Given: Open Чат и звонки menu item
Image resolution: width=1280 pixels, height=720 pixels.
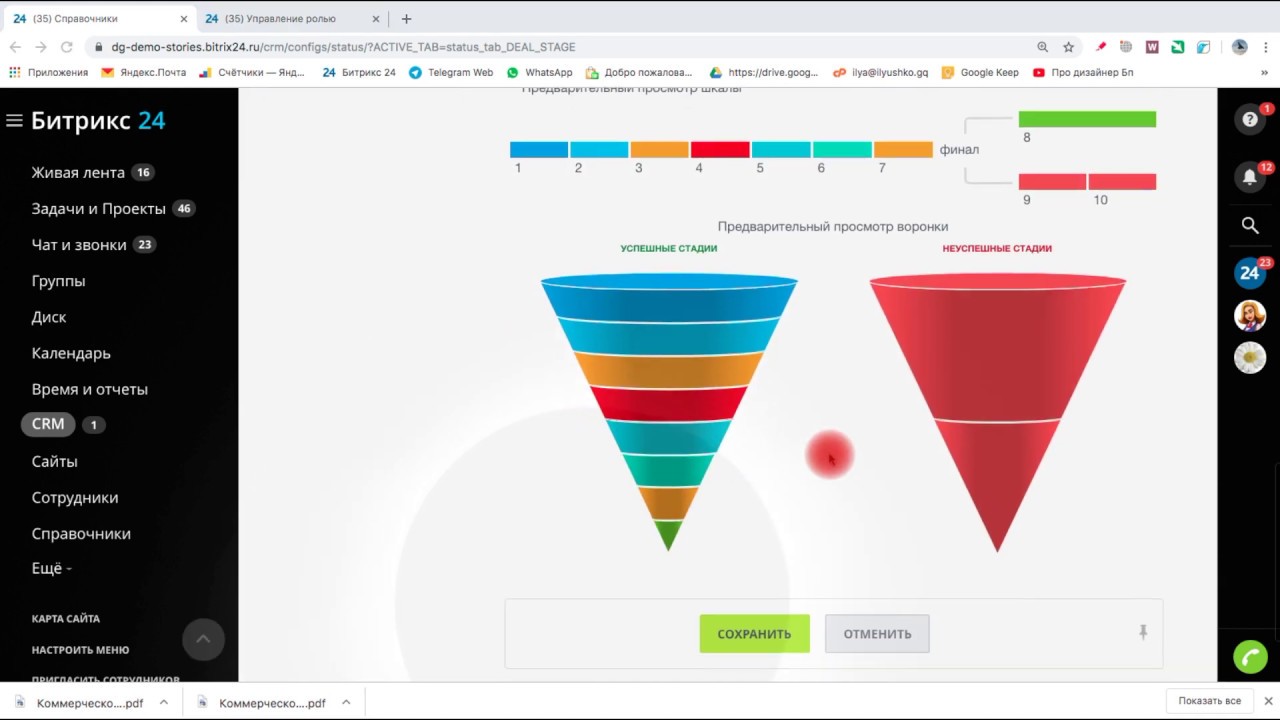Looking at the screenshot, I should coord(79,244).
